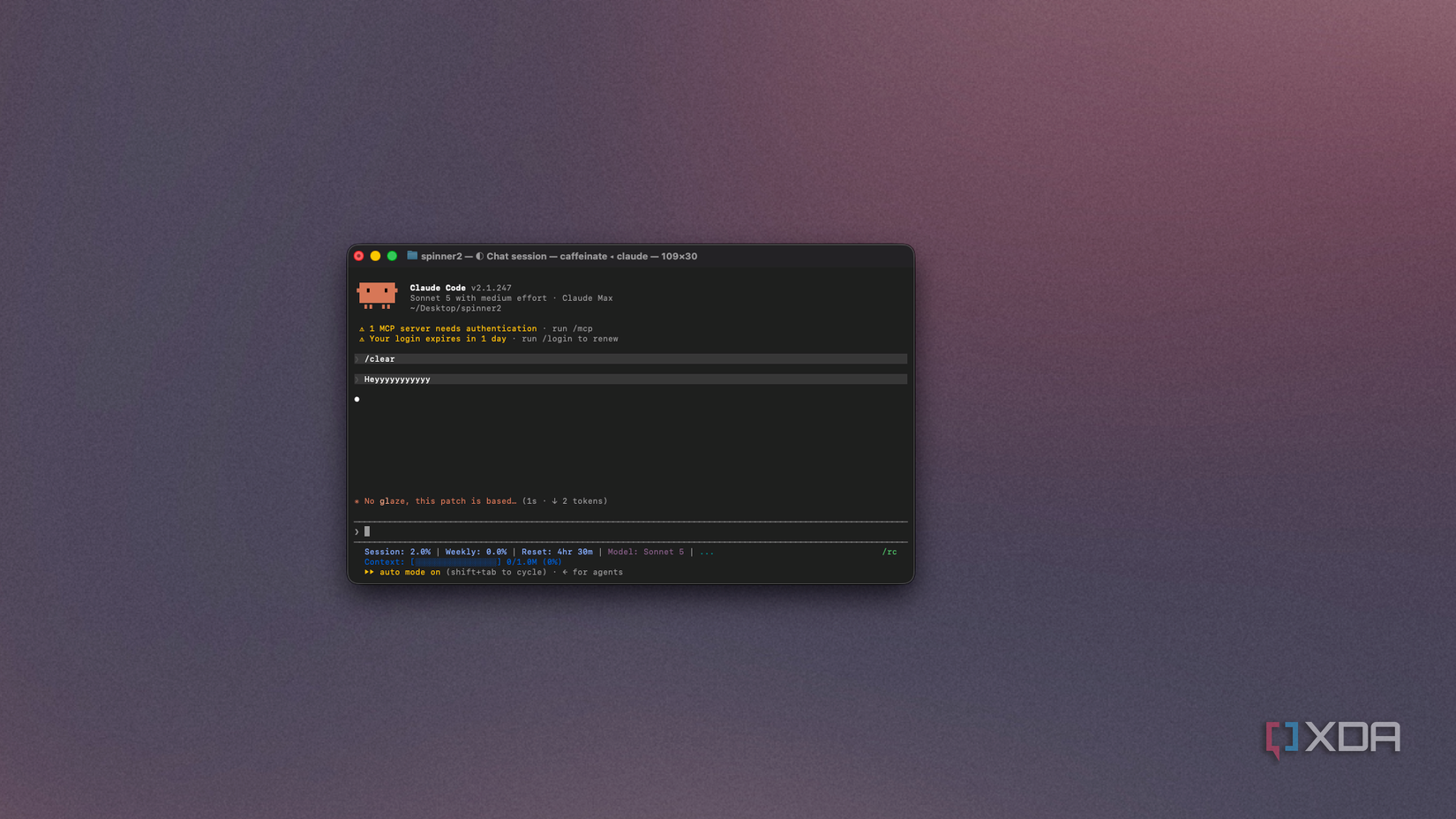Close the terminal window with red button
This screenshot has height=819, width=1456.
[359, 256]
